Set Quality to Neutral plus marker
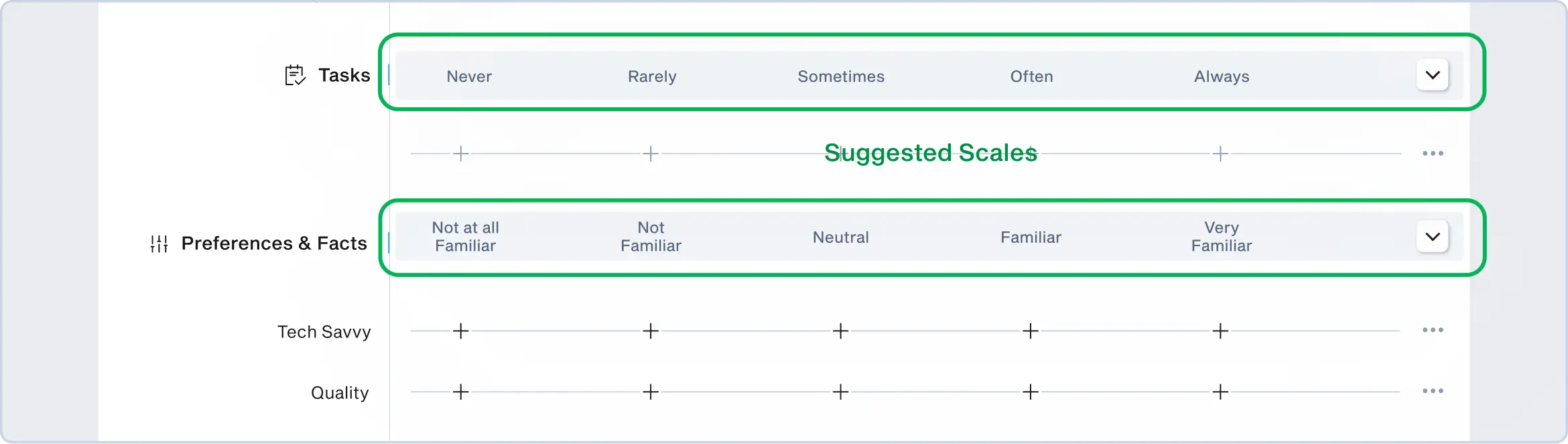The image size is (1568, 444). click(x=841, y=392)
